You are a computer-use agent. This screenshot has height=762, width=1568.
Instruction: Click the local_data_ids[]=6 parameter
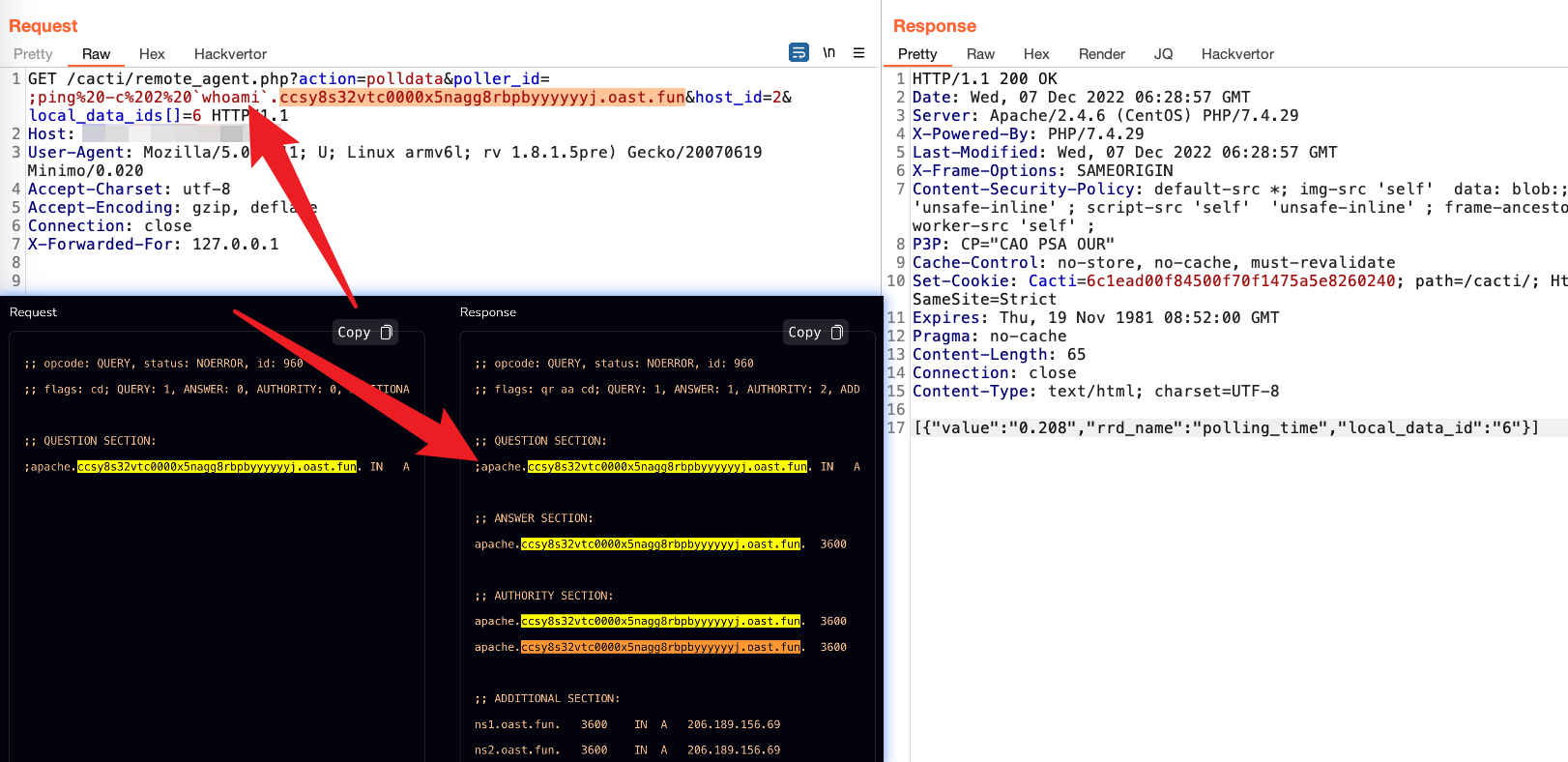[115, 115]
